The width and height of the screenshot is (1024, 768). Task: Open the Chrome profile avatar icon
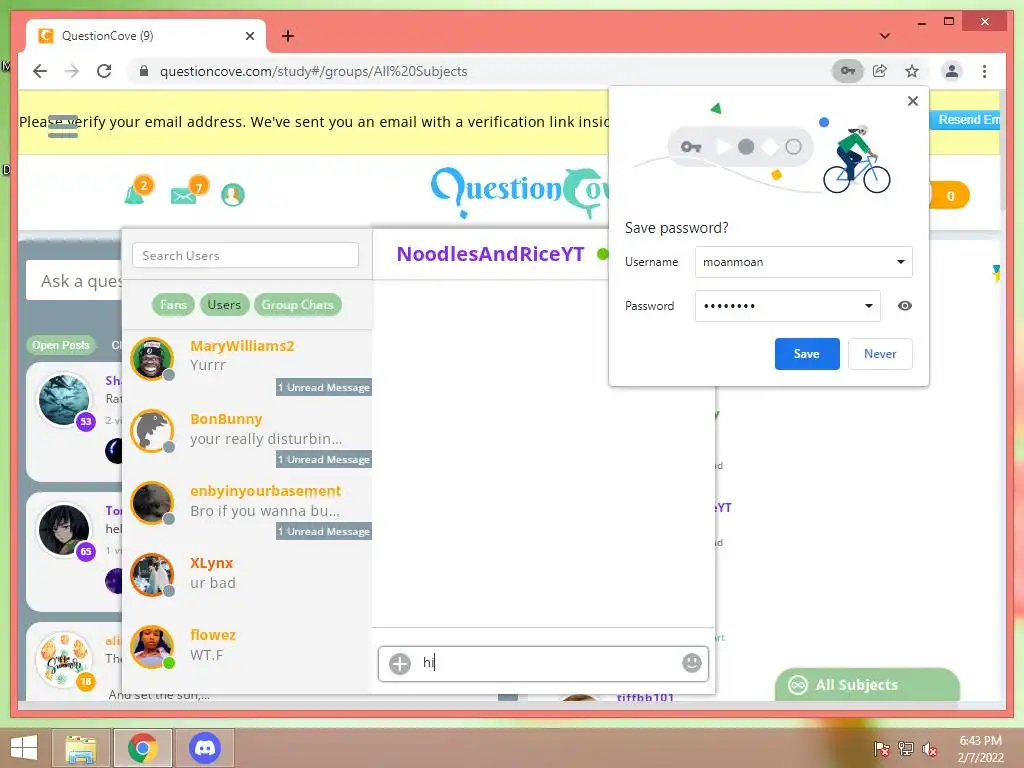pos(952,71)
